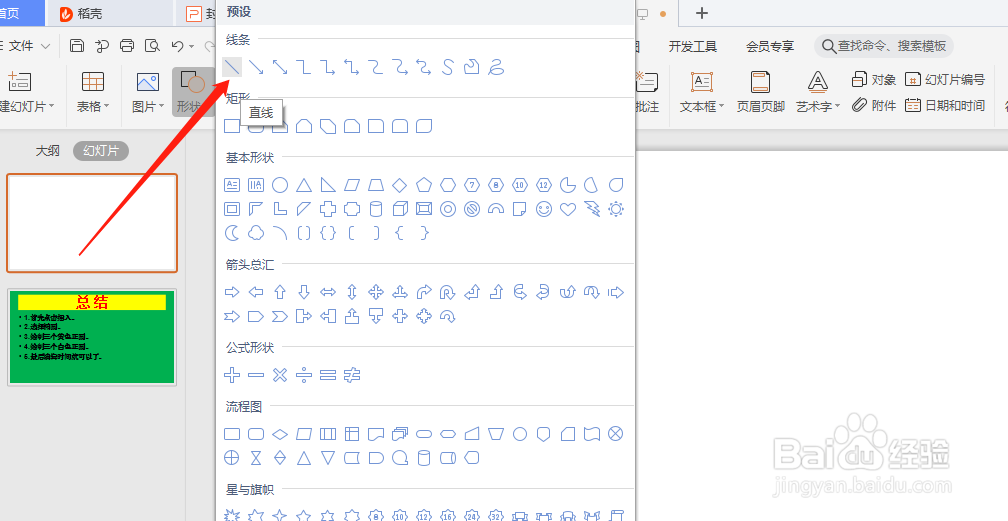The image size is (1008, 521).
Task: Insert the flowchart magnetic disk cylinder
Action: click(x=424, y=458)
